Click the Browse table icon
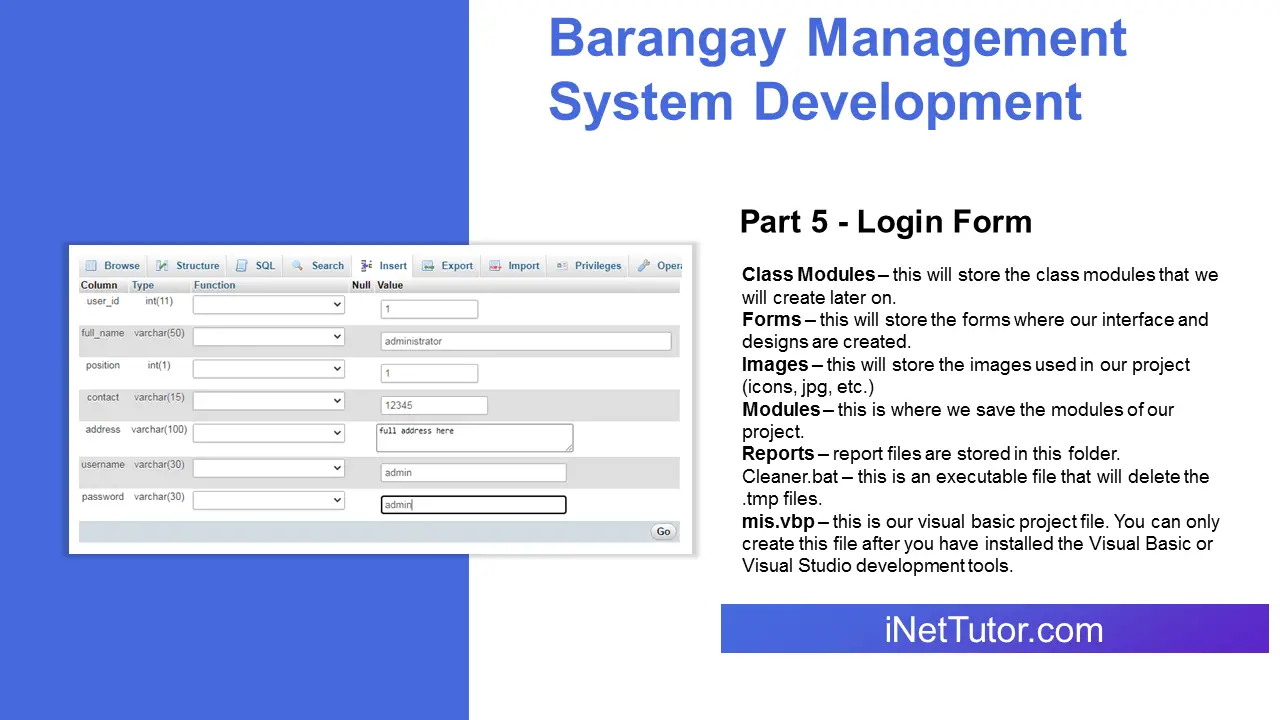Screen dimensions: 1280x720 coord(91,265)
